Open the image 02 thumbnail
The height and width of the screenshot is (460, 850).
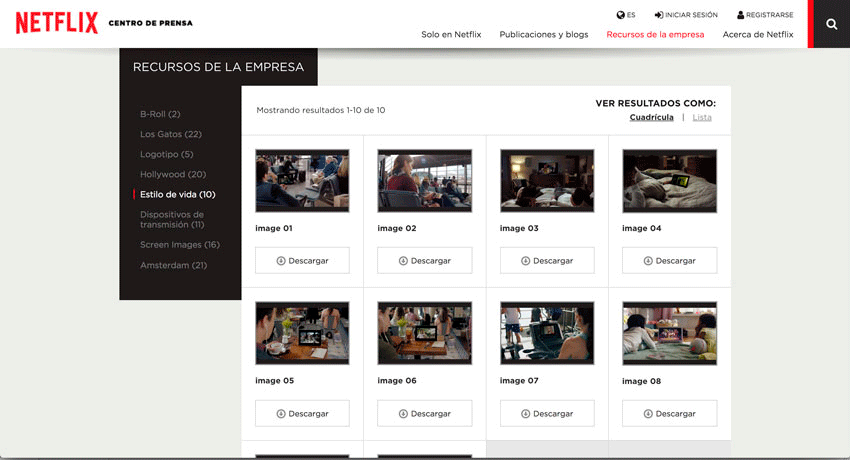[424, 180]
